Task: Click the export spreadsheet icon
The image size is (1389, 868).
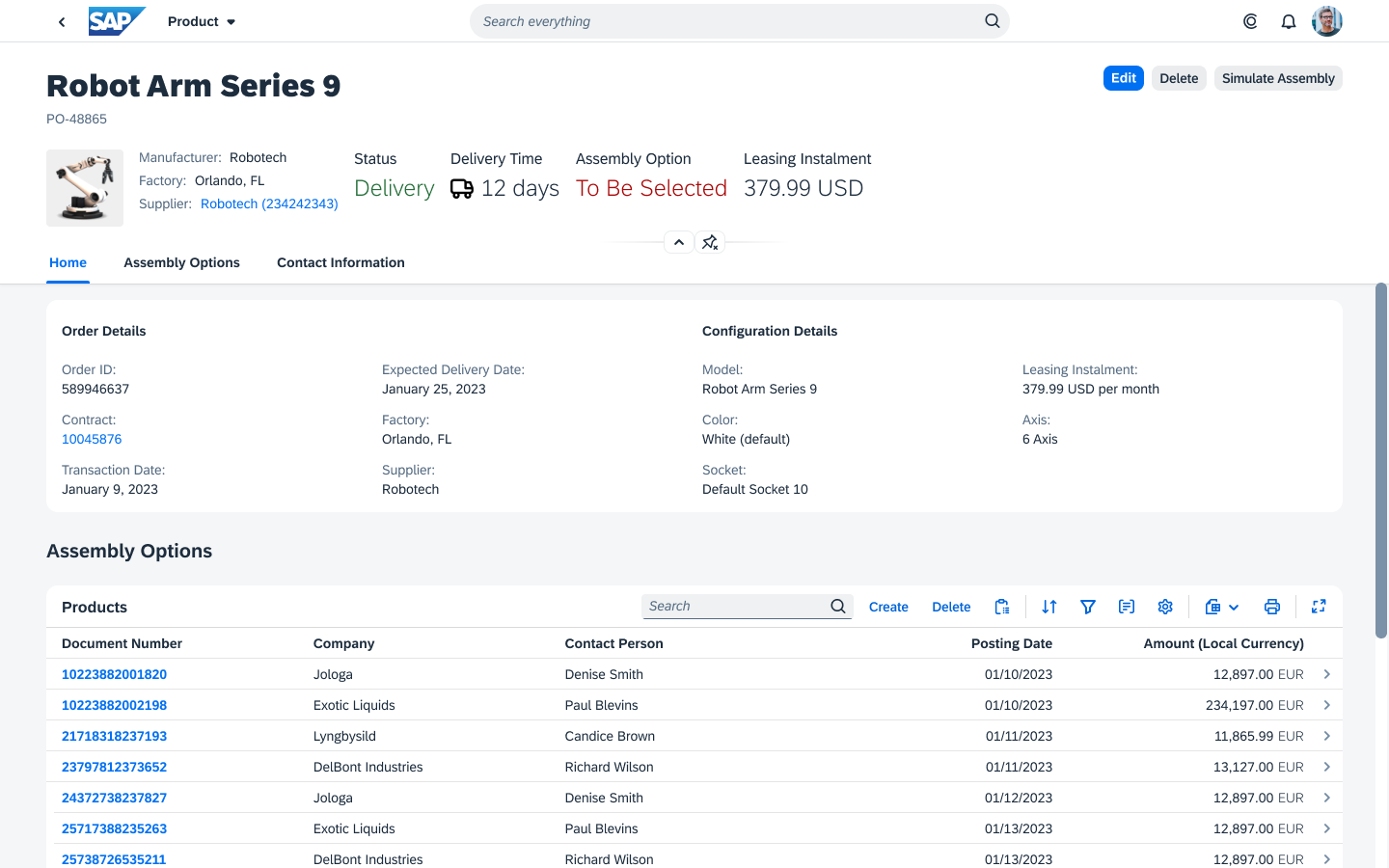Action: (x=1213, y=607)
